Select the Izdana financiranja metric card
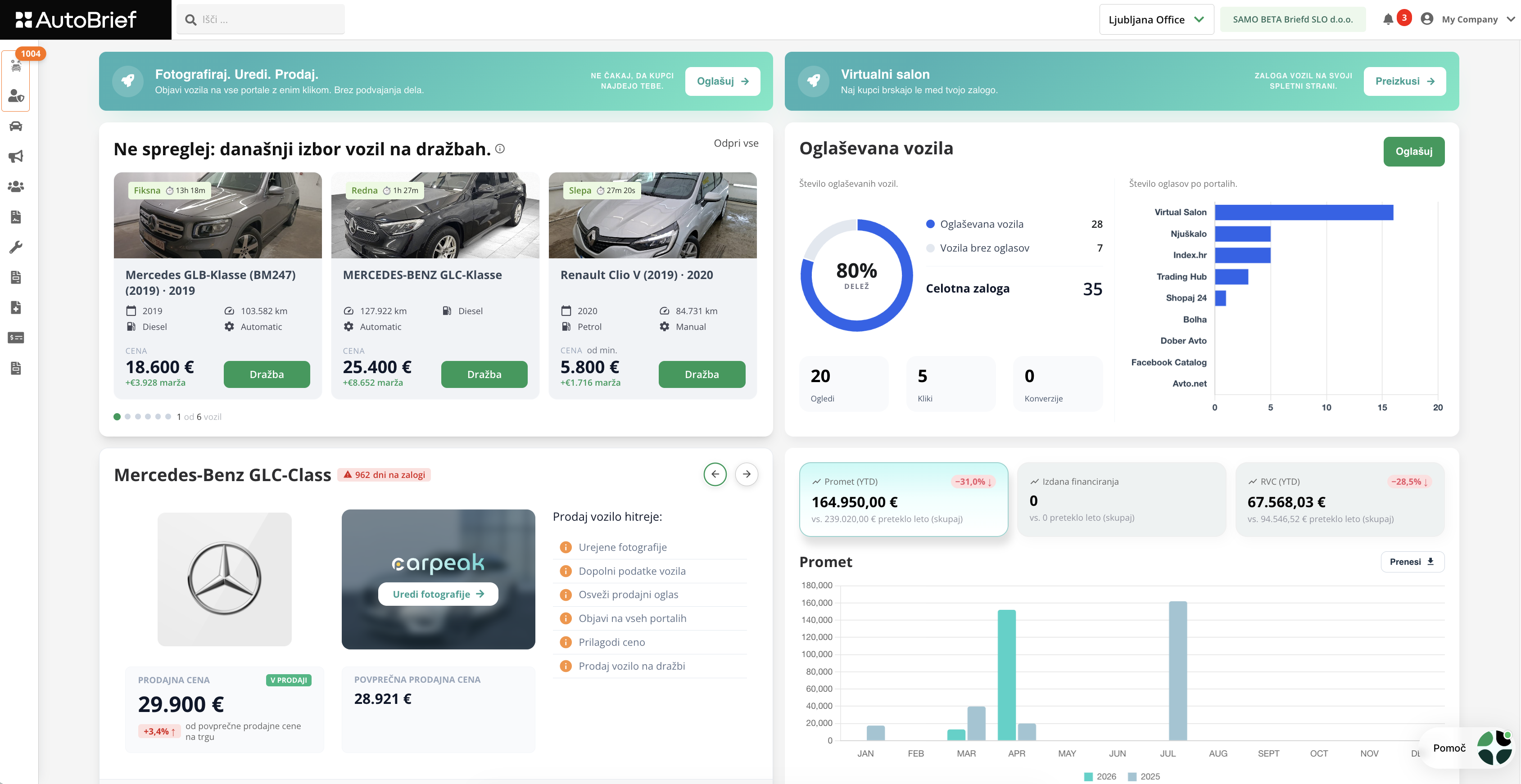The width and height of the screenshot is (1521, 784). pyautogui.click(x=1121, y=500)
